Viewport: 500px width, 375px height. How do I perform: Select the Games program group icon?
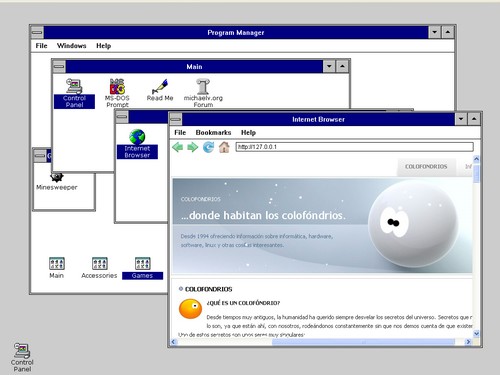tap(142, 268)
